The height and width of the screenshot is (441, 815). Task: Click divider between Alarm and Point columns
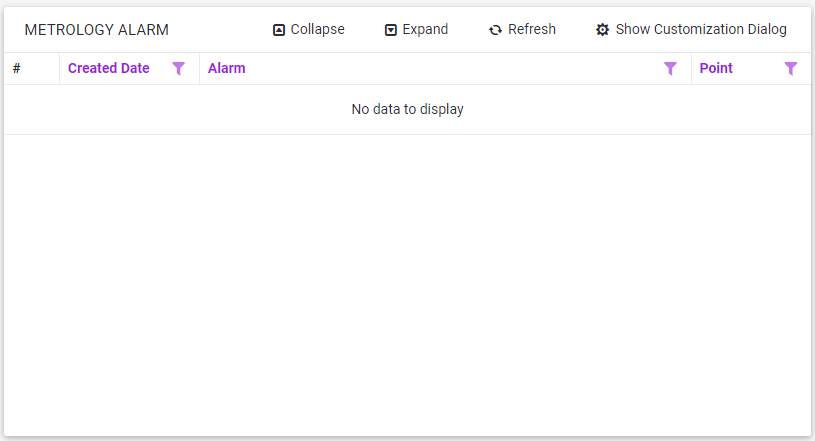(691, 69)
